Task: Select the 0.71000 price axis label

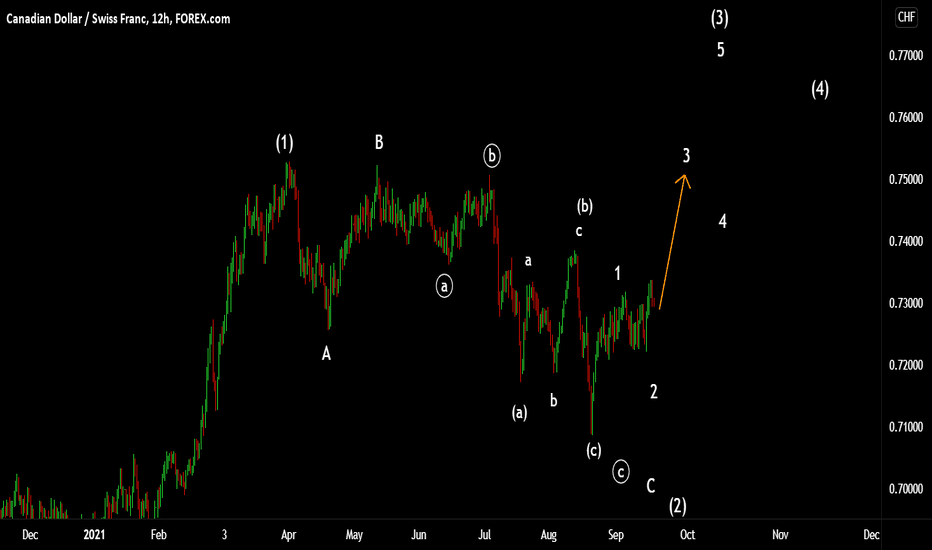Action: (906, 426)
